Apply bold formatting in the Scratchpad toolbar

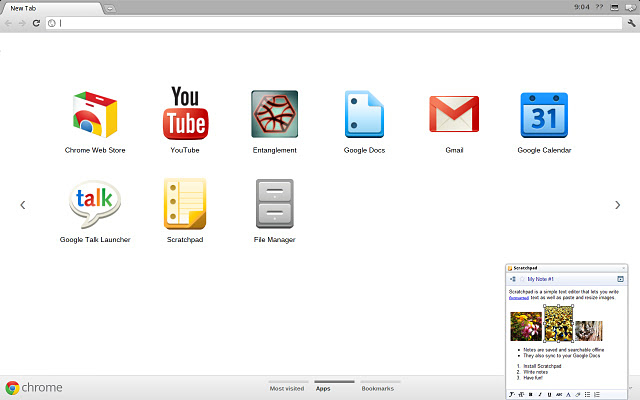pyautogui.click(x=531, y=395)
